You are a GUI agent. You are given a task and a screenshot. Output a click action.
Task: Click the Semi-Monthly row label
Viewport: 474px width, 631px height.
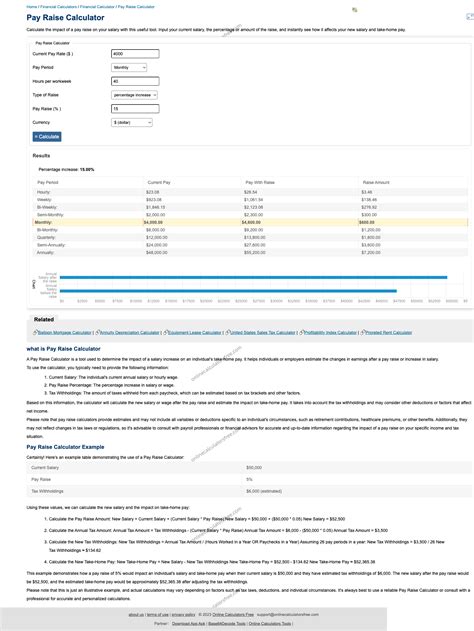point(50,215)
